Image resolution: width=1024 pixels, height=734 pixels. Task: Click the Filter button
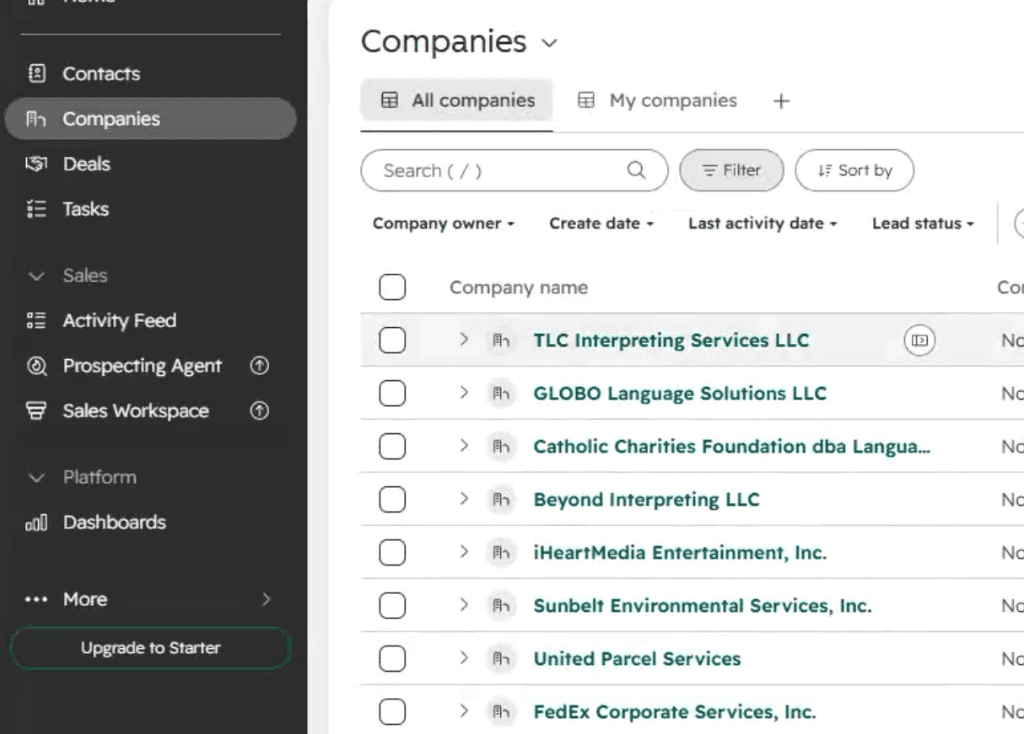731,170
